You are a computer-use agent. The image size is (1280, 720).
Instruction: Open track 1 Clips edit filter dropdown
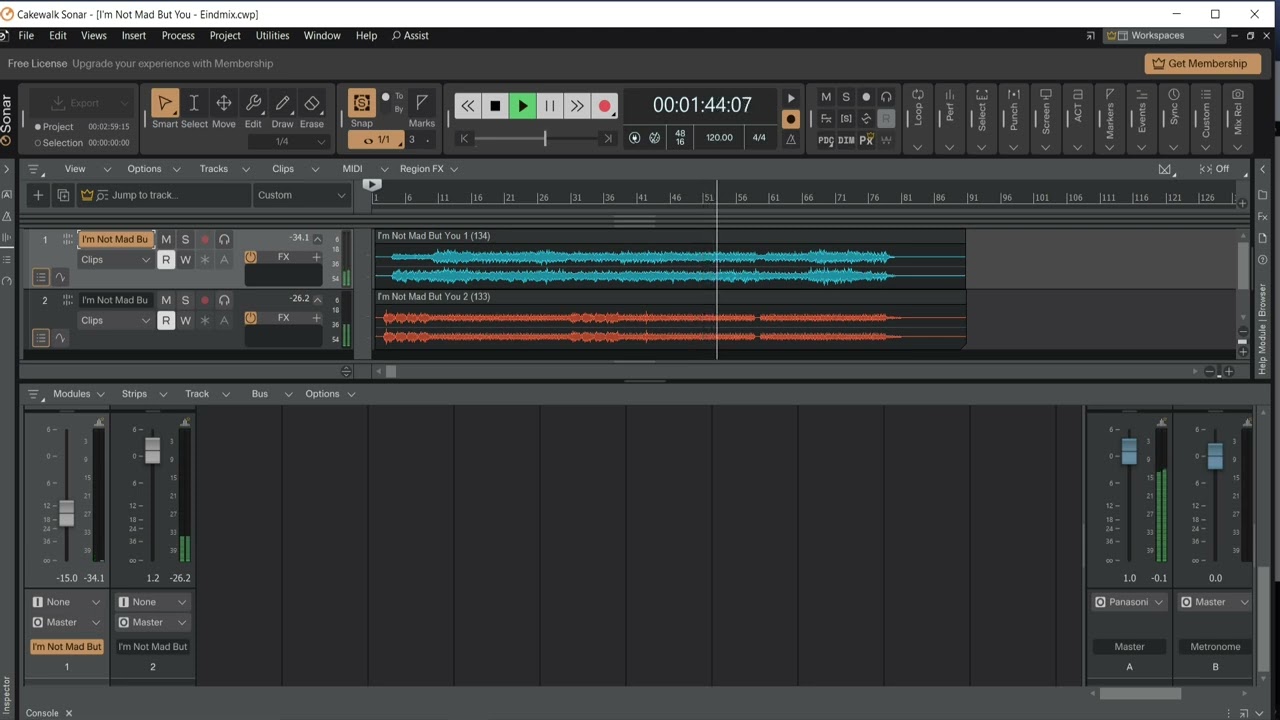(x=115, y=260)
